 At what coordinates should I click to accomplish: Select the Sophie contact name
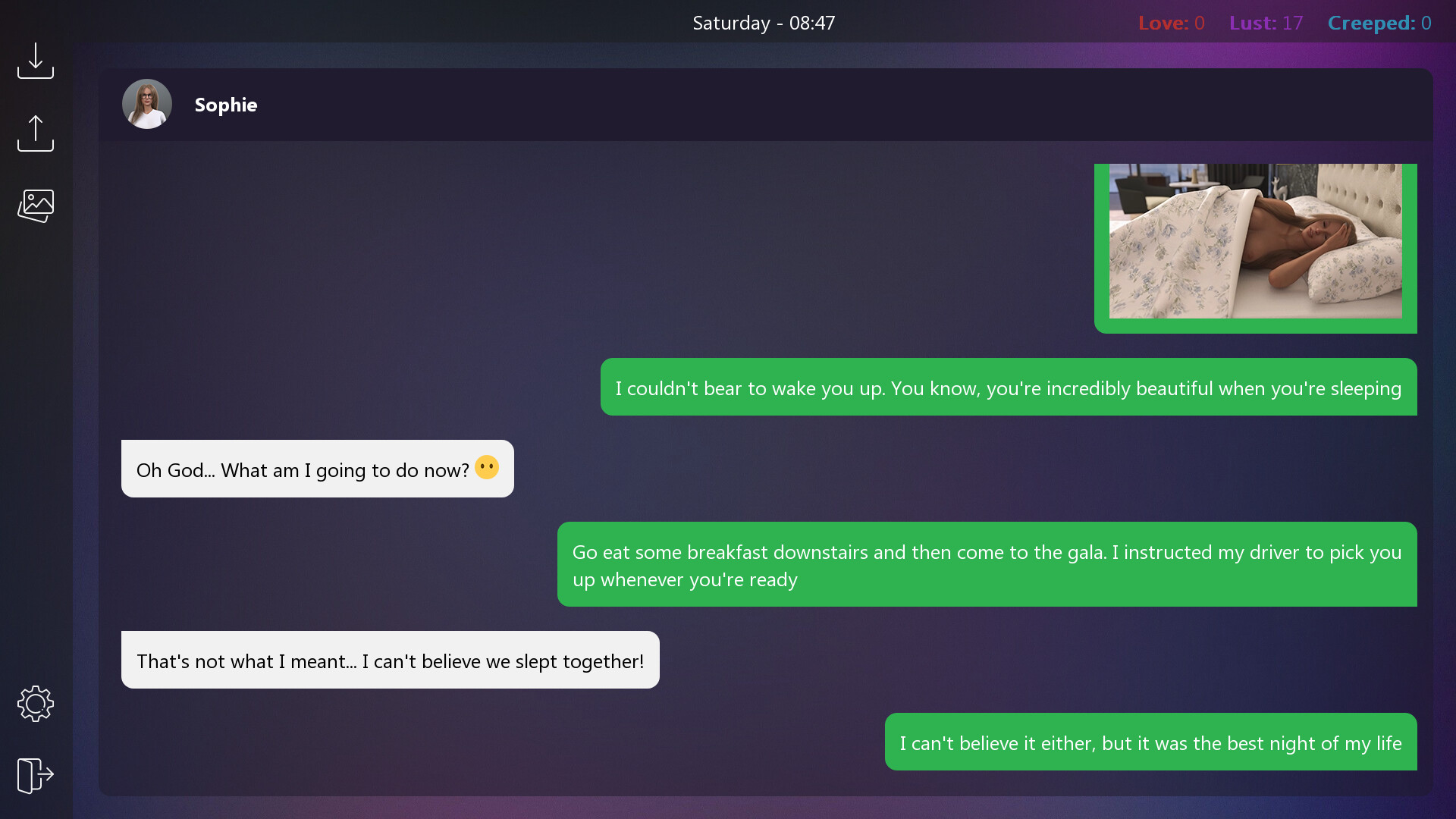[226, 105]
